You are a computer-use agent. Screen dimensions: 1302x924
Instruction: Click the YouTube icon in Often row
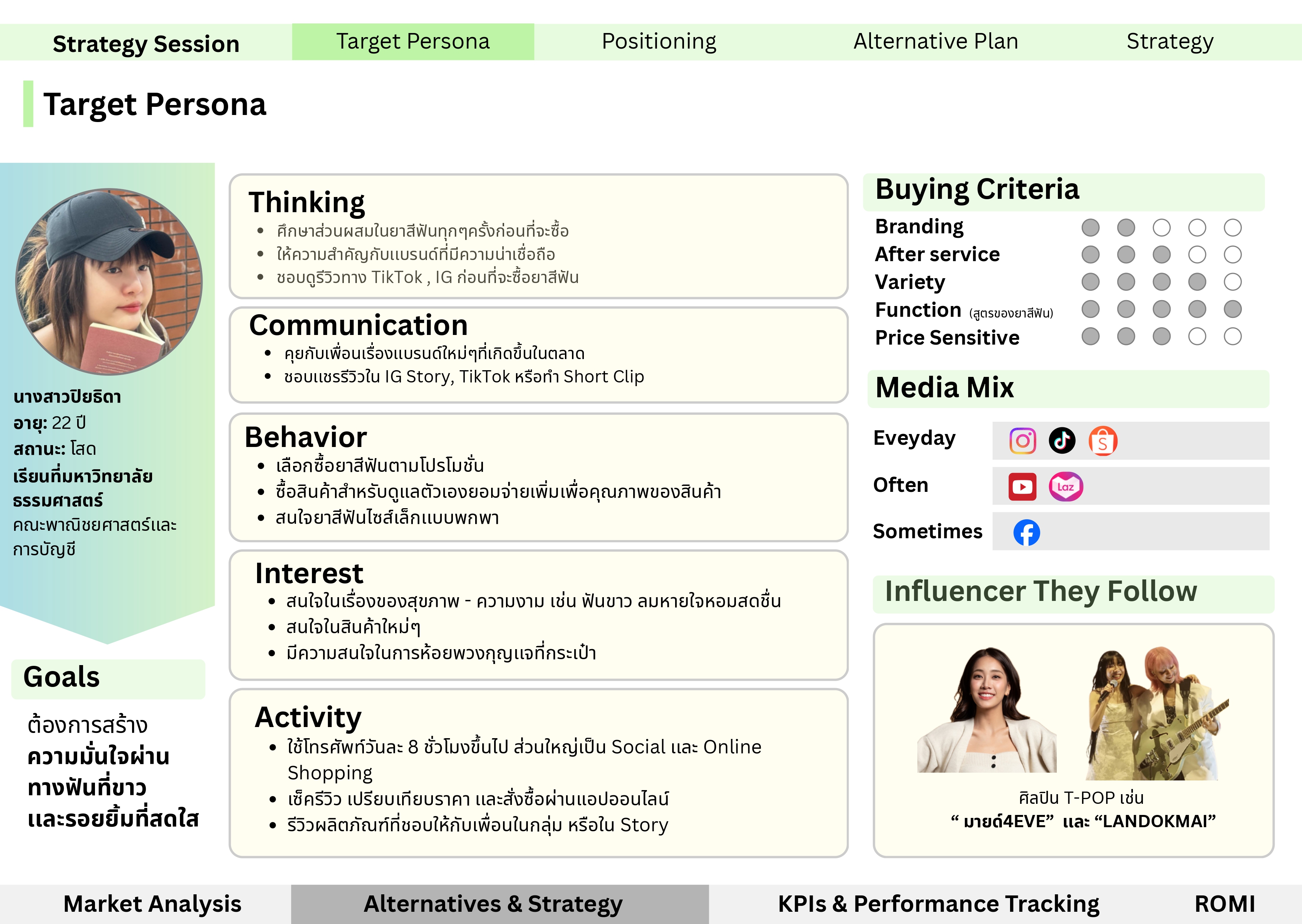[1022, 487]
